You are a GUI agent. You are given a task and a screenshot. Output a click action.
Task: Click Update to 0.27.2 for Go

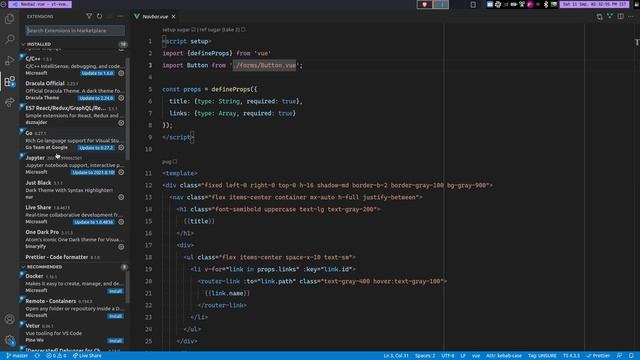click(x=96, y=147)
